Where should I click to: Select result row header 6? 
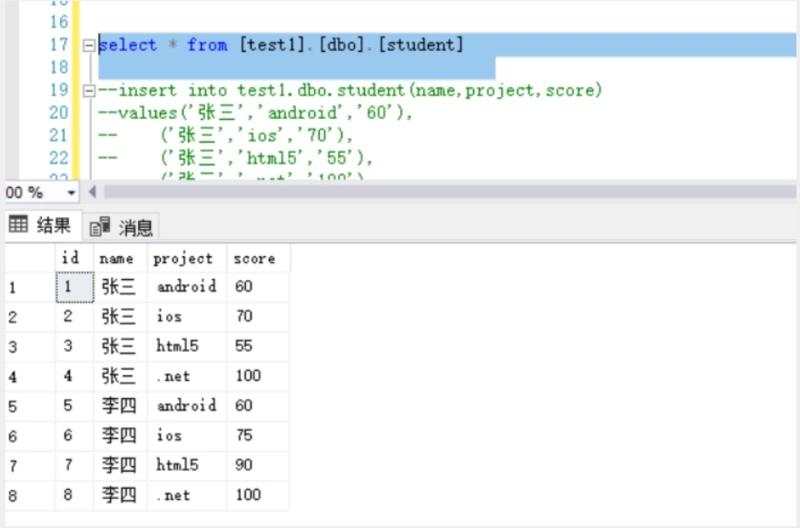tap(30, 436)
